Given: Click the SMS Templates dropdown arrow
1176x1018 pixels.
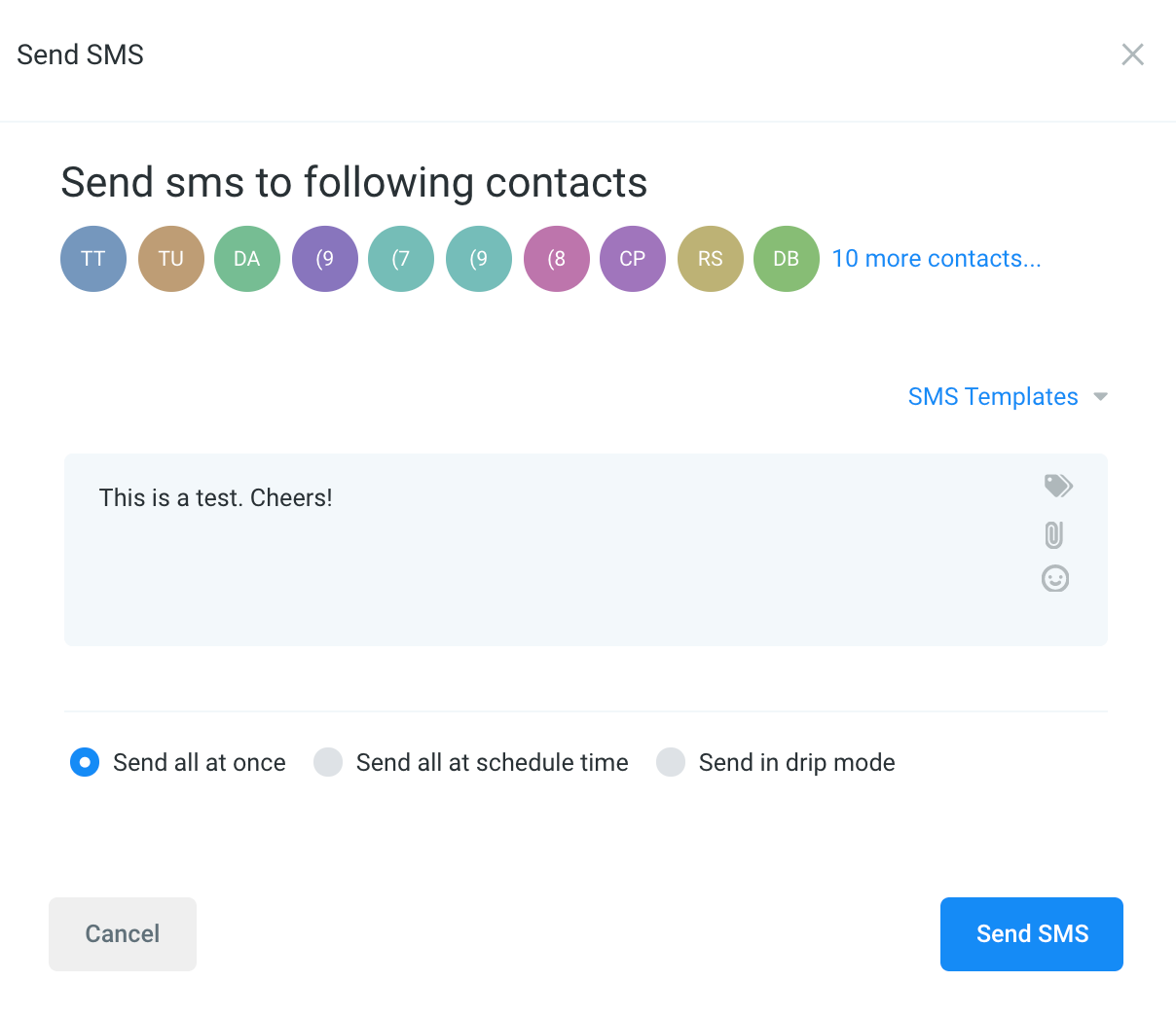Looking at the screenshot, I should 1101,397.
